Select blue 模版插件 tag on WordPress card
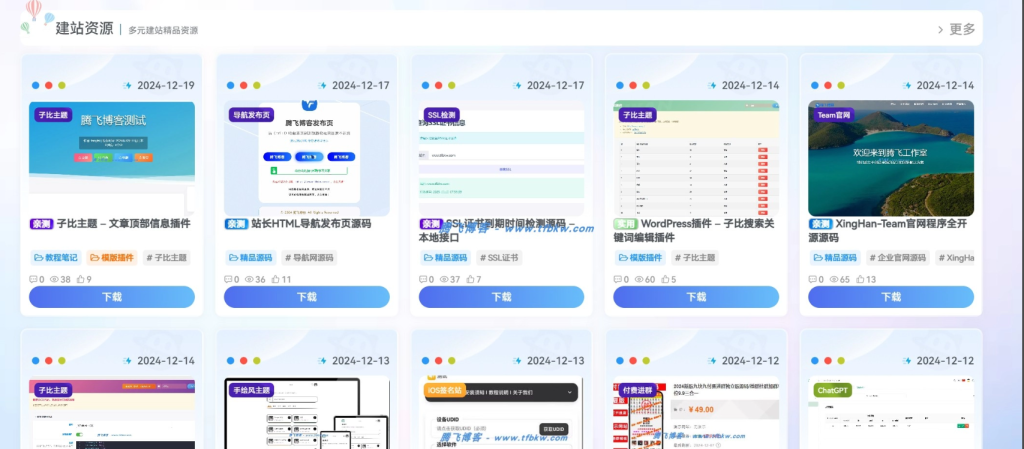 click(640, 258)
